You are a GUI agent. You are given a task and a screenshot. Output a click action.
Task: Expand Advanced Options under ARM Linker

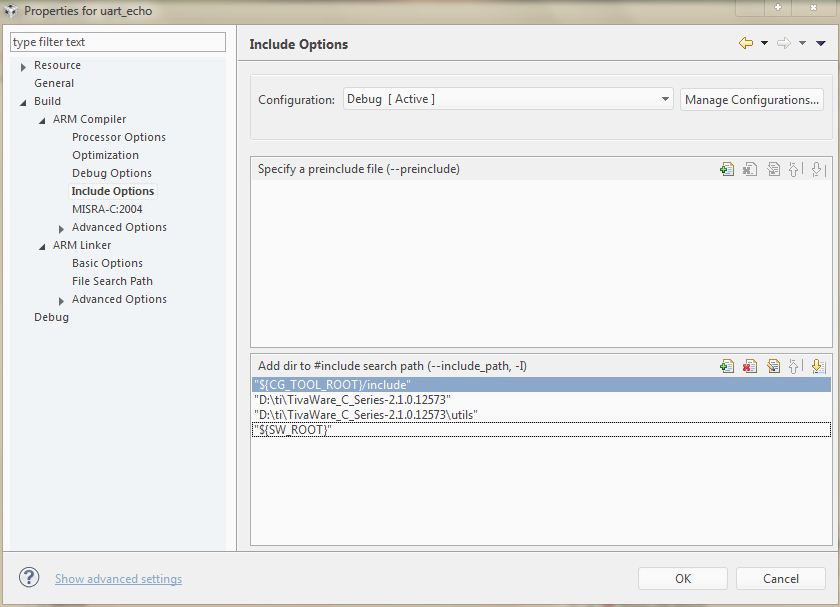[61, 300]
